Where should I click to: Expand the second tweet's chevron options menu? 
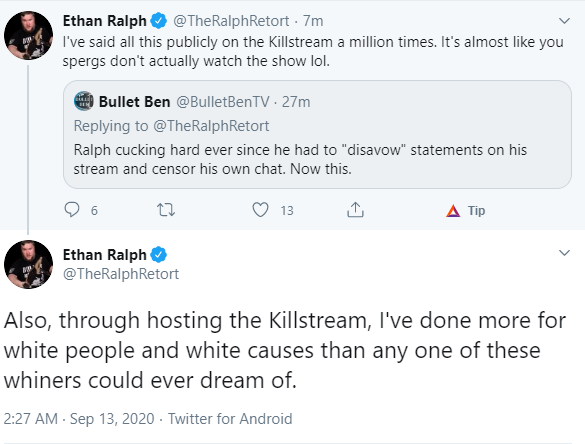click(564, 253)
